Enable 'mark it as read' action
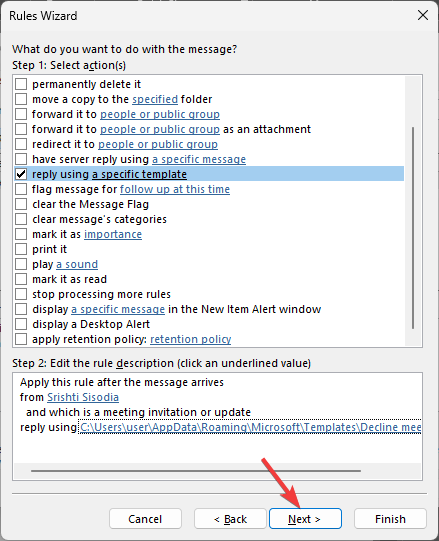Viewport: 439px width, 541px height. coord(21,279)
